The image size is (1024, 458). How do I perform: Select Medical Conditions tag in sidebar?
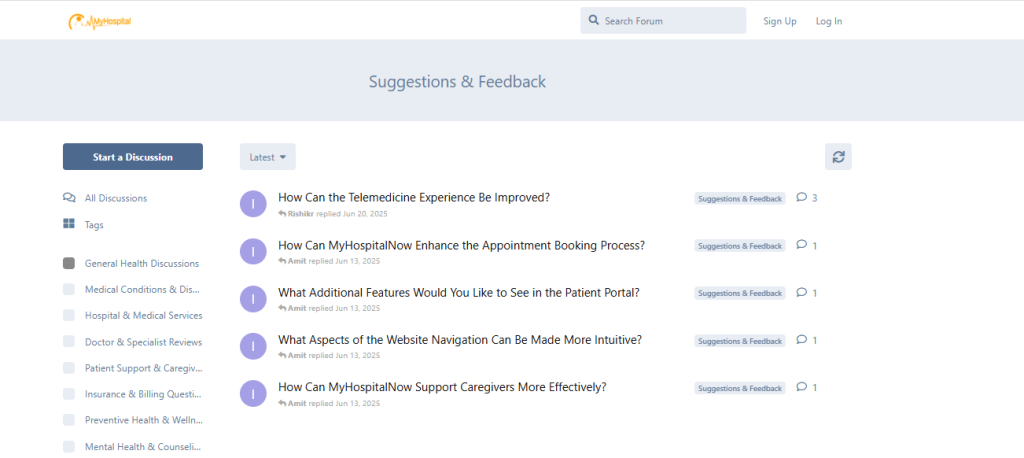coord(142,289)
